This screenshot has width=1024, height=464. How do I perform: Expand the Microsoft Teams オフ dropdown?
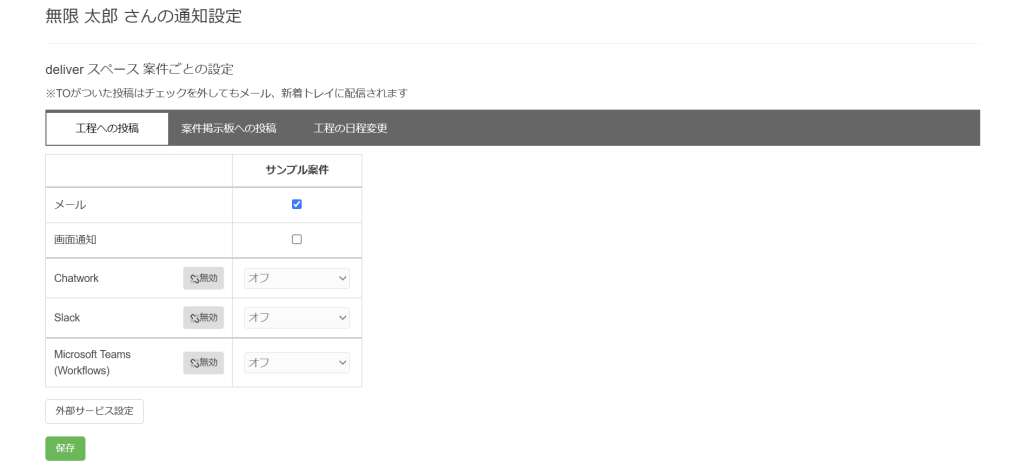(297, 363)
